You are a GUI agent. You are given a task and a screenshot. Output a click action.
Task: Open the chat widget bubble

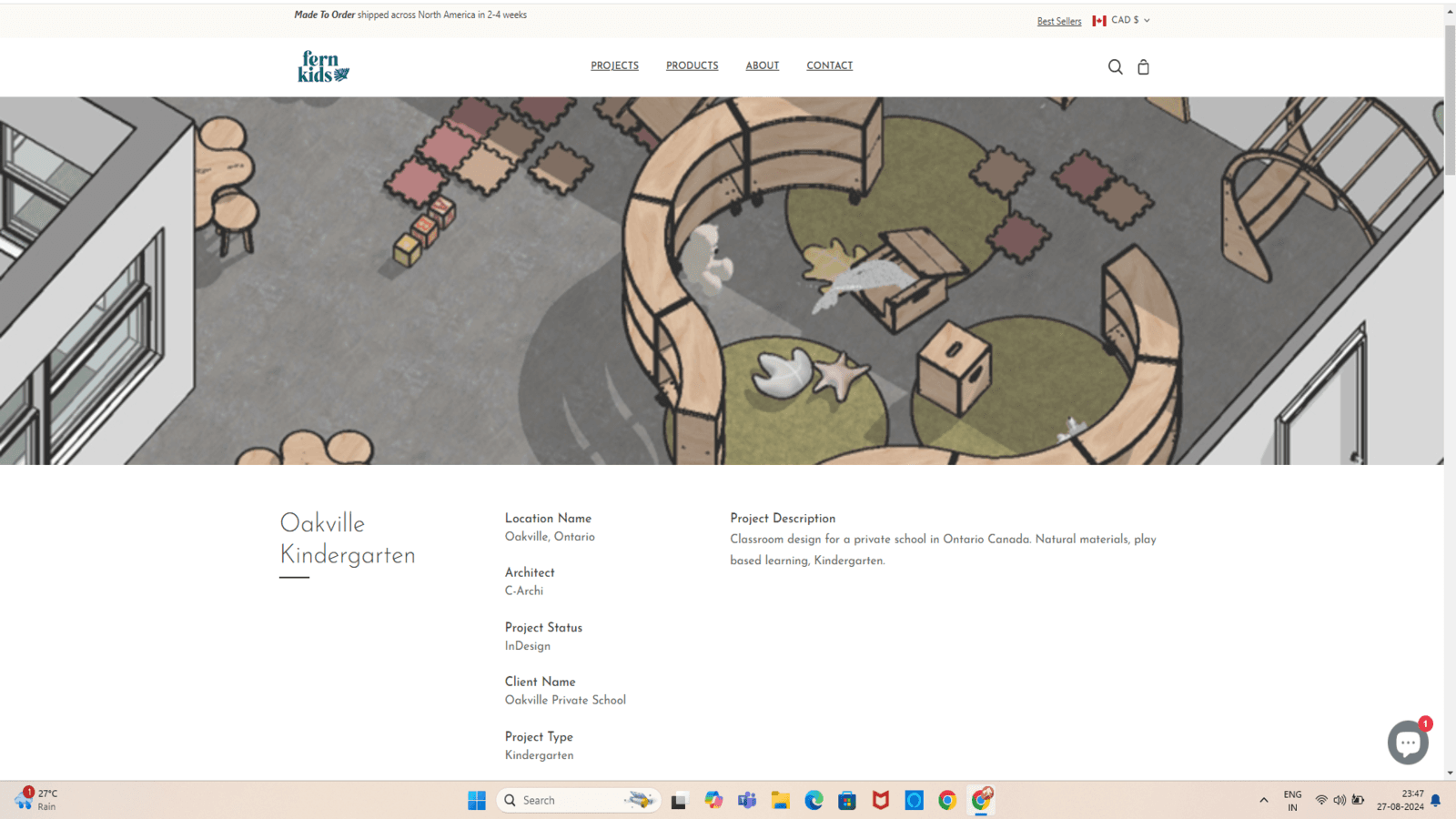pyautogui.click(x=1407, y=743)
